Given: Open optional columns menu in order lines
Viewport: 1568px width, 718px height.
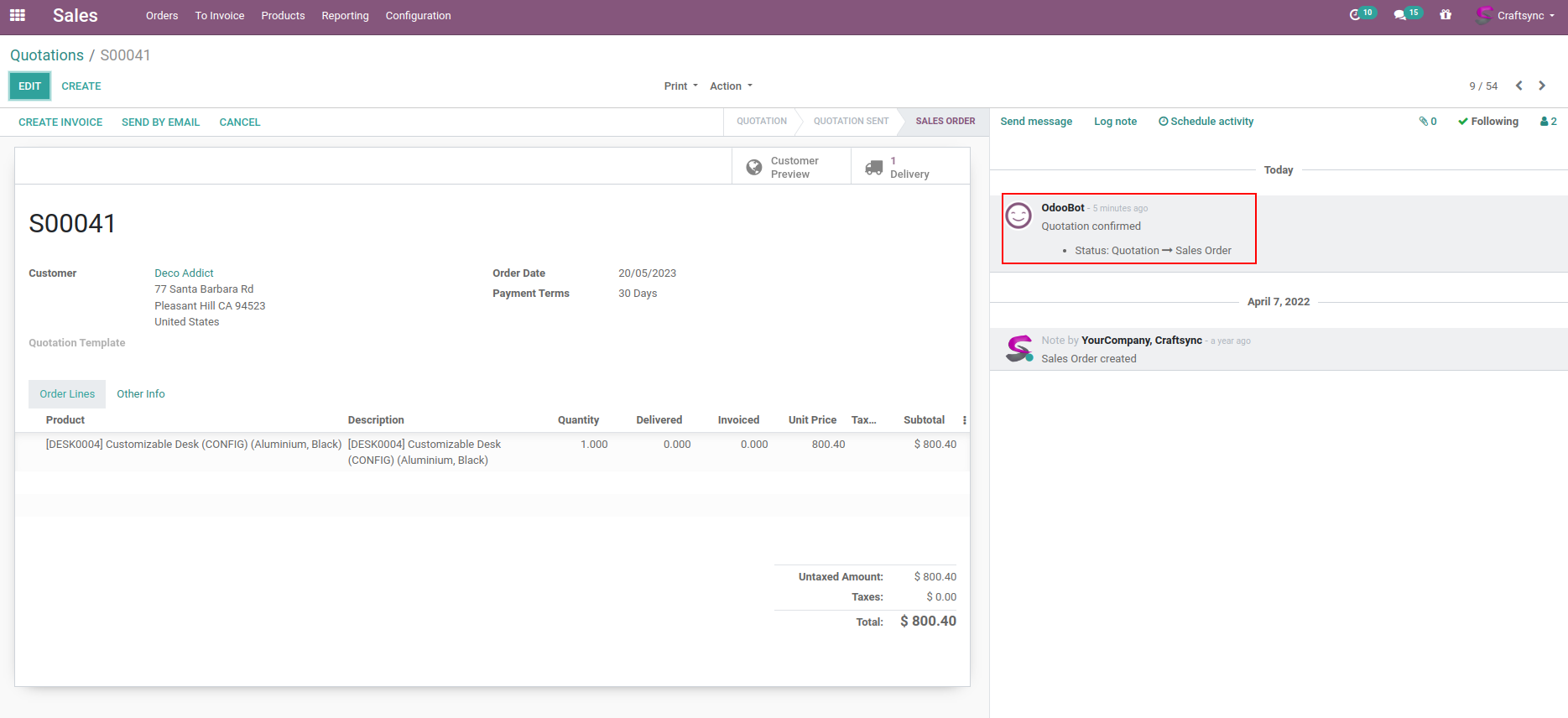Looking at the screenshot, I should click(964, 420).
